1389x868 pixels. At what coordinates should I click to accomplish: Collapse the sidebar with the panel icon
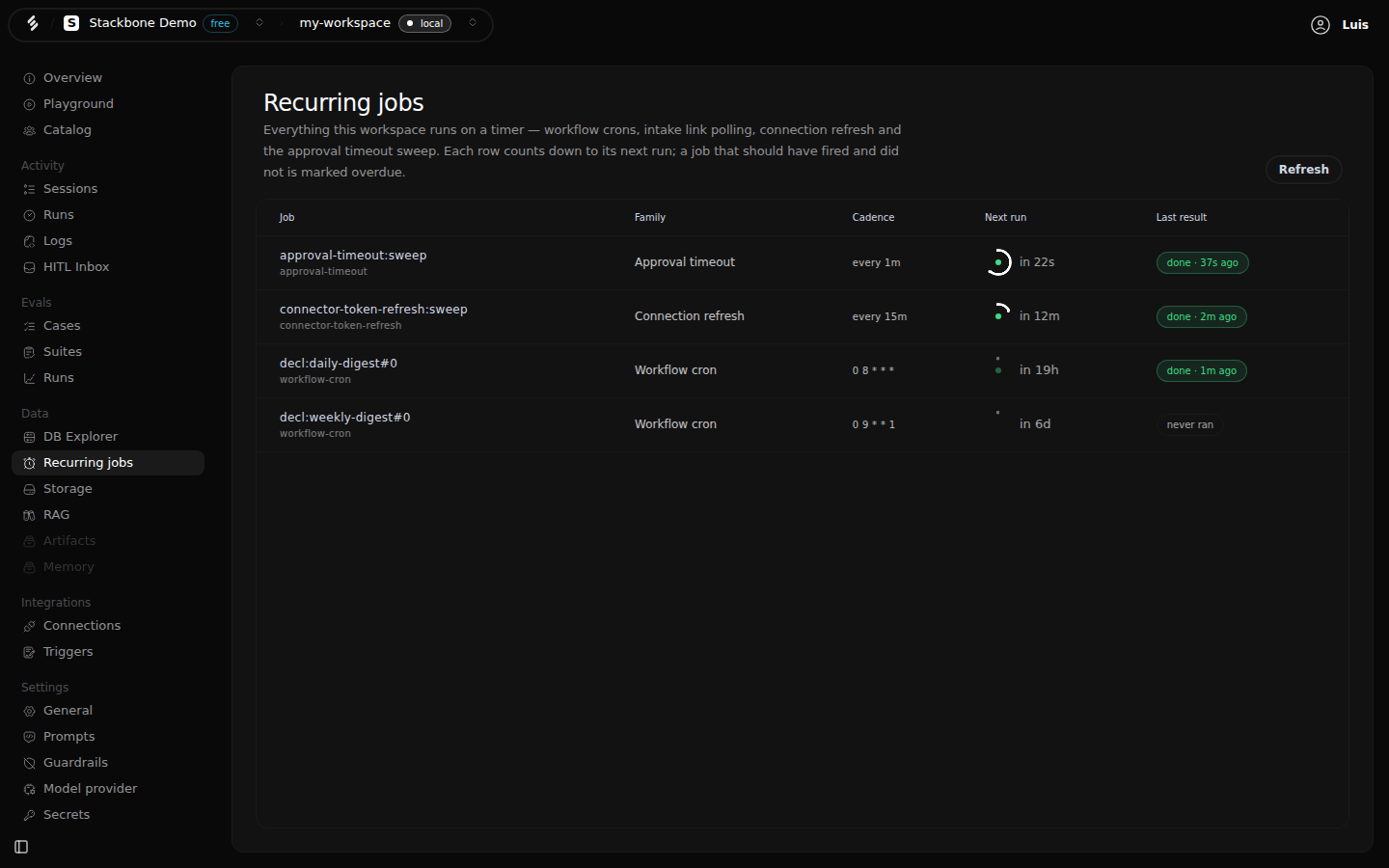click(x=21, y=847)
